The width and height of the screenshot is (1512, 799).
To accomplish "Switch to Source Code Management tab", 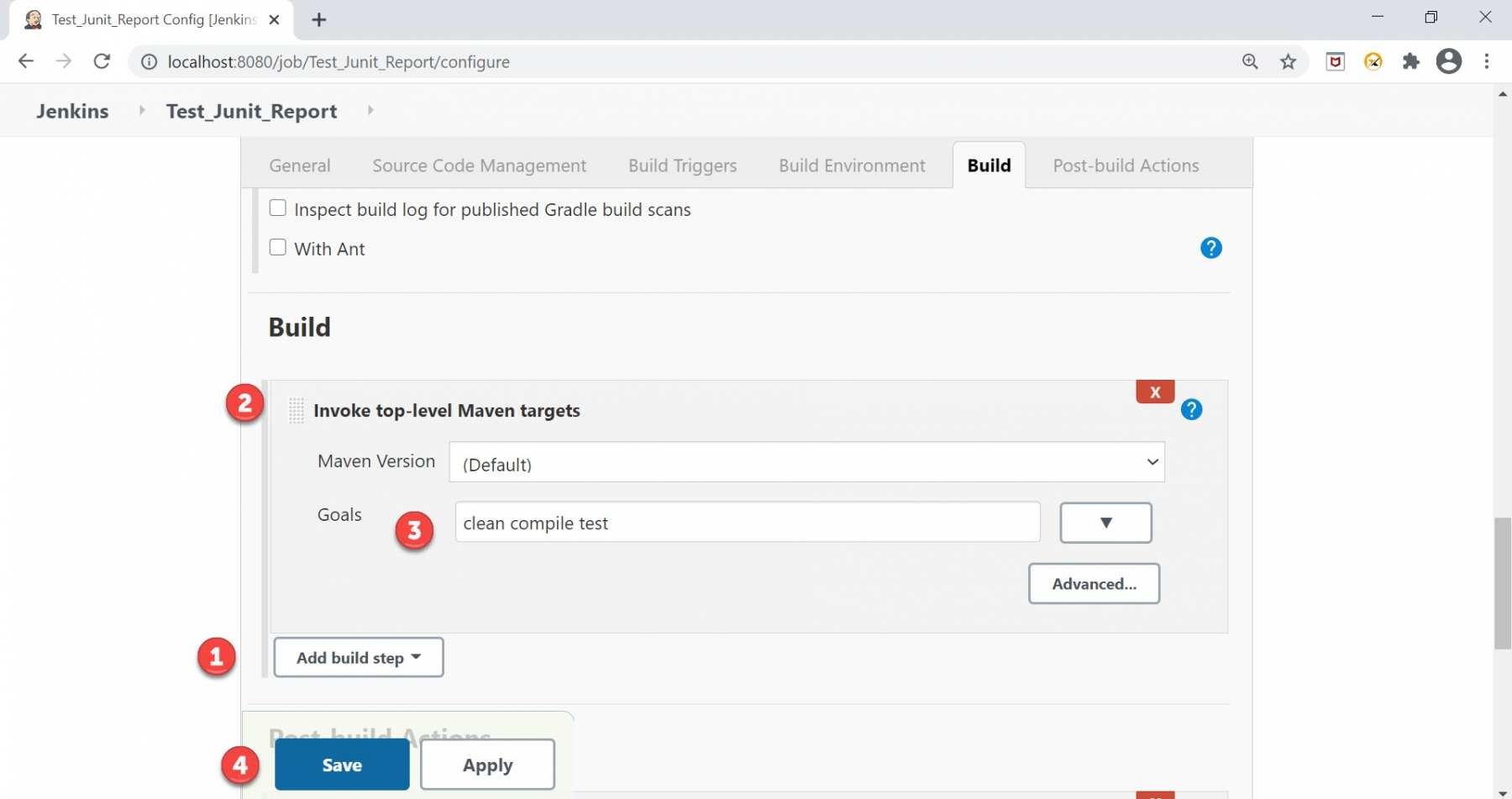I will [479, 166].
